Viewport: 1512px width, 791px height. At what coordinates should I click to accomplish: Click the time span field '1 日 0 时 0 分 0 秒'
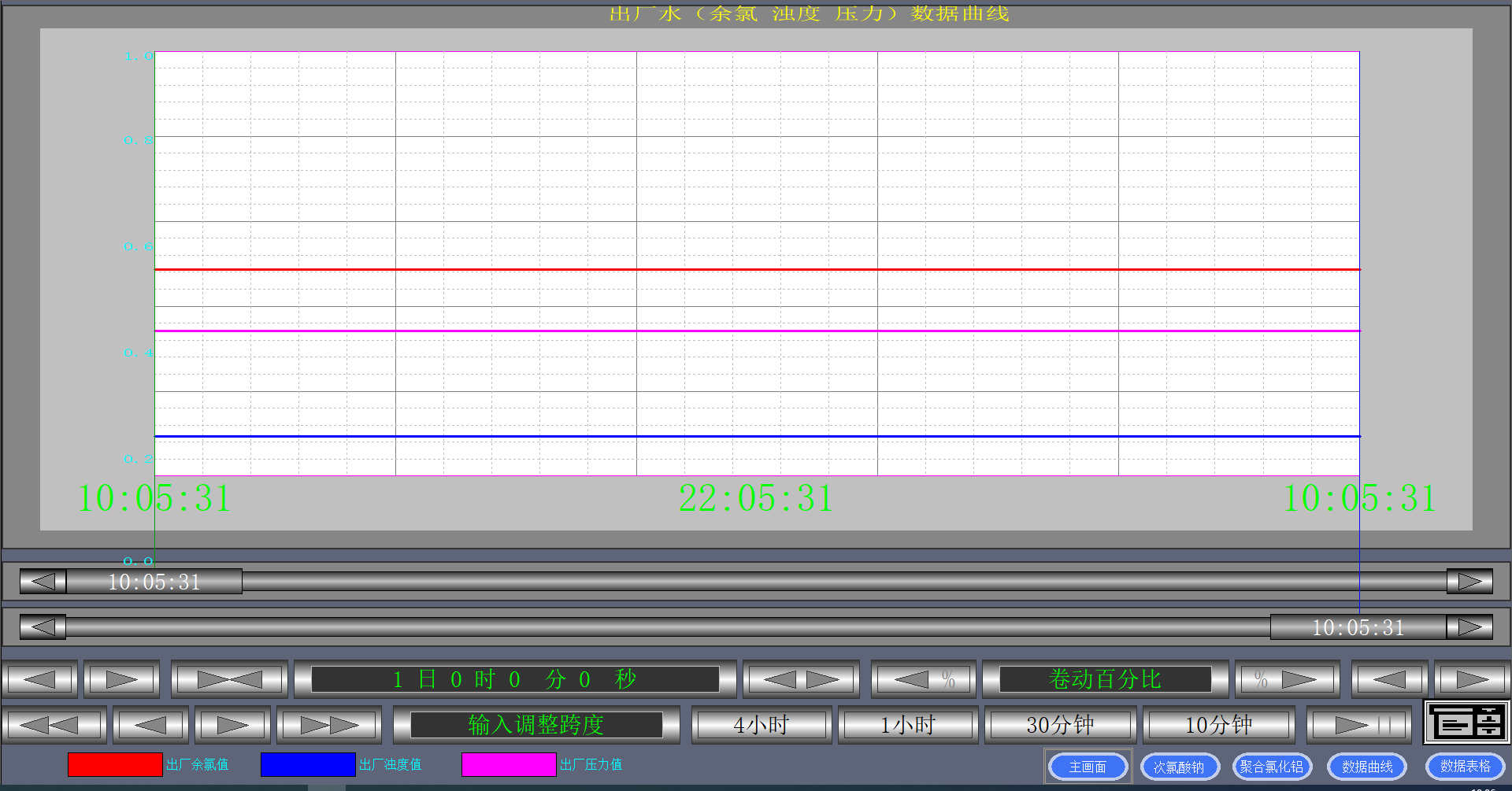pos(515,679)
